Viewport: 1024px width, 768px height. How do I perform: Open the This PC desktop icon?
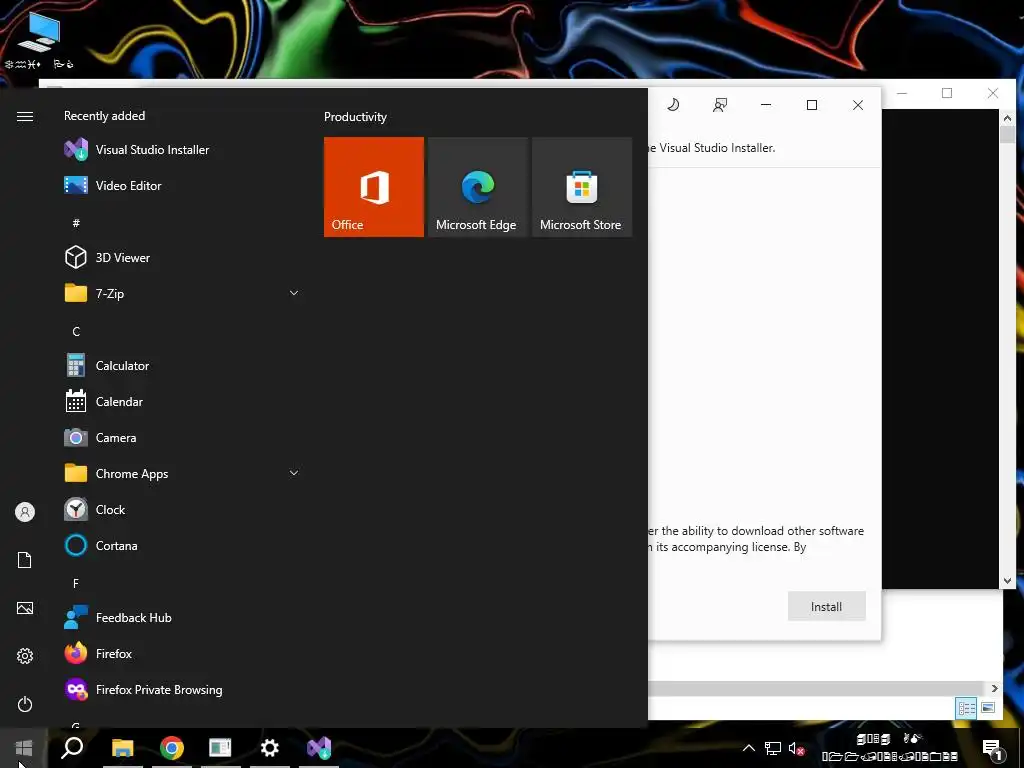pyautogui.click(x=39, y=39)
